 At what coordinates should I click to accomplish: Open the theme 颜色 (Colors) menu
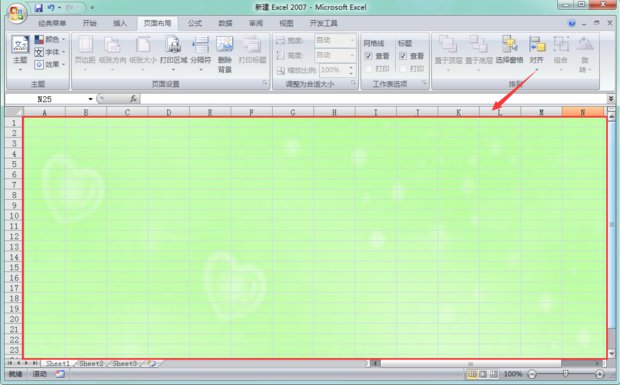50,39
